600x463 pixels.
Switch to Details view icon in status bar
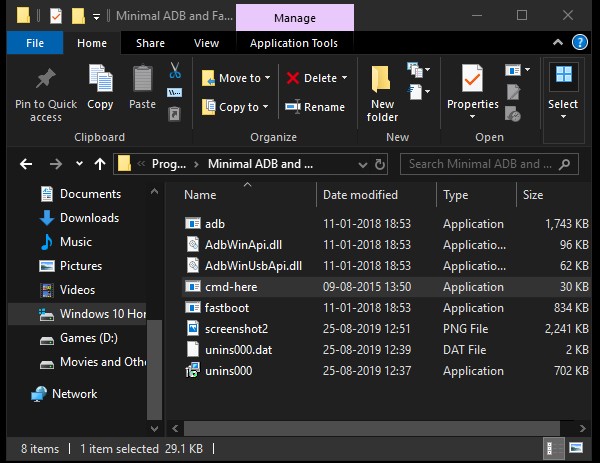click(x=553, y=448)
